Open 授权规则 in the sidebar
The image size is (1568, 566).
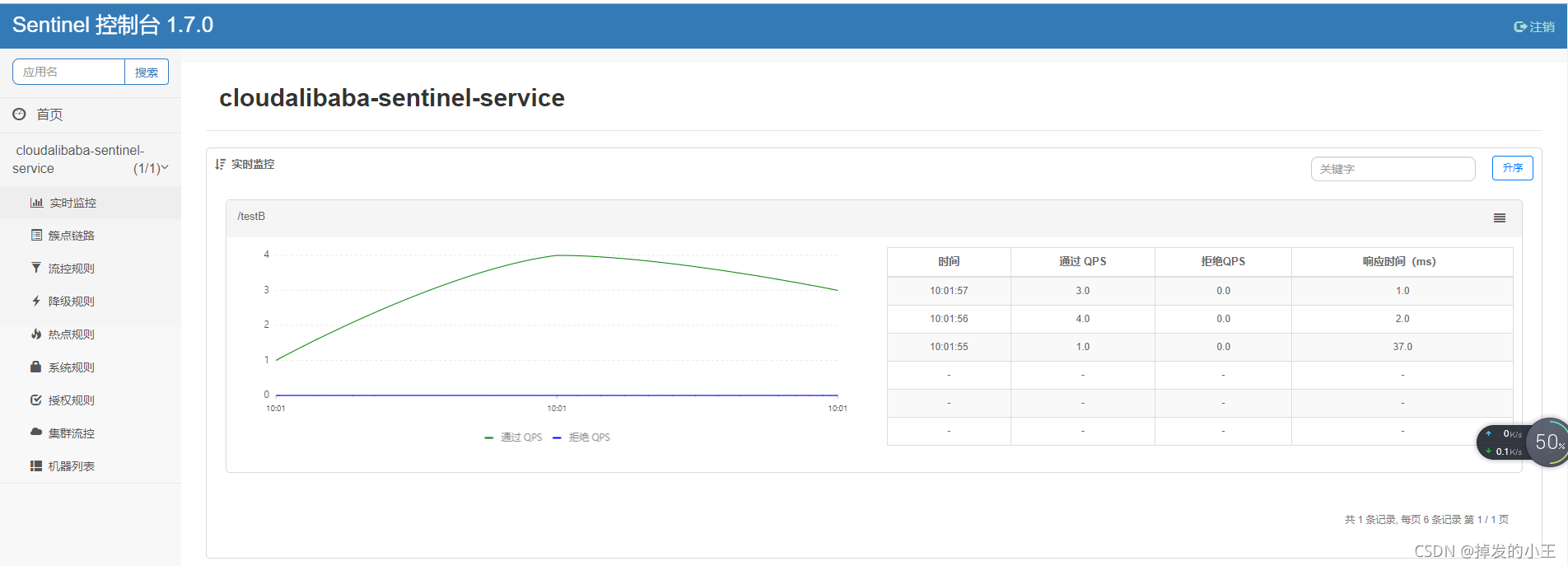tap(91, 400)
